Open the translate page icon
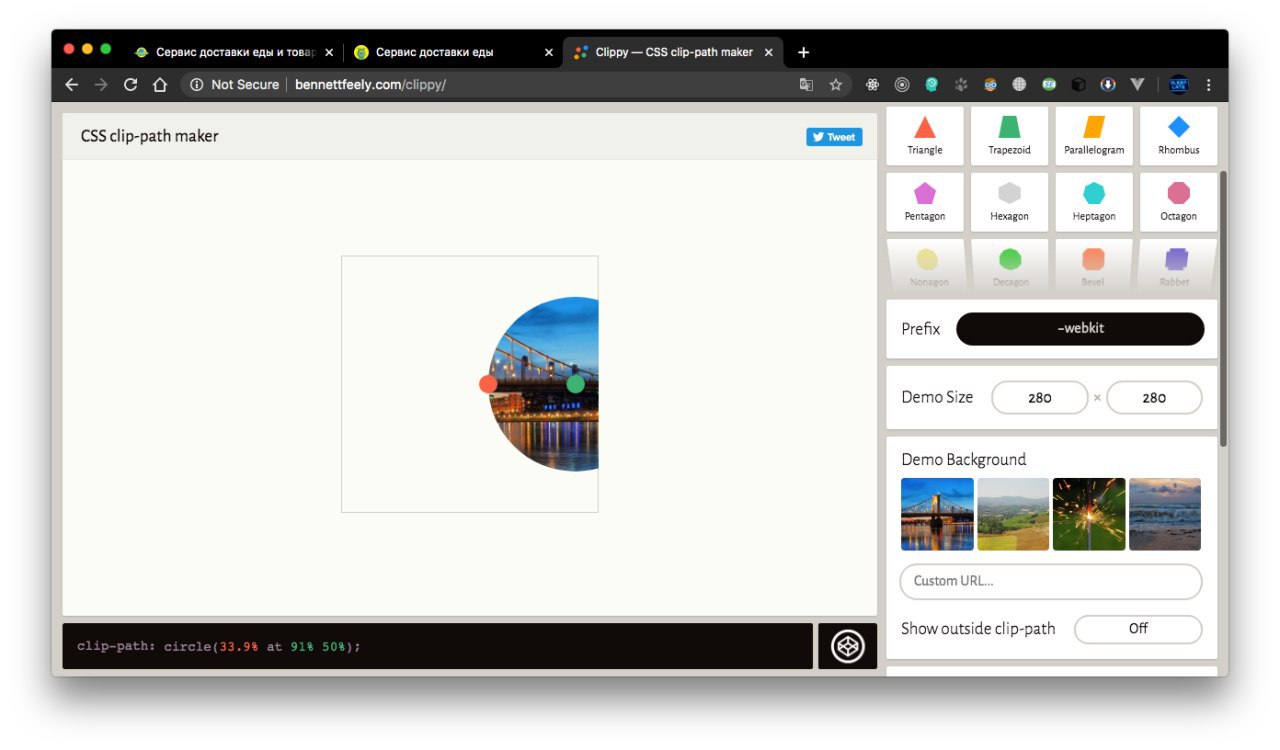This screenshot has width=1280, height=750. click(806, 85)
